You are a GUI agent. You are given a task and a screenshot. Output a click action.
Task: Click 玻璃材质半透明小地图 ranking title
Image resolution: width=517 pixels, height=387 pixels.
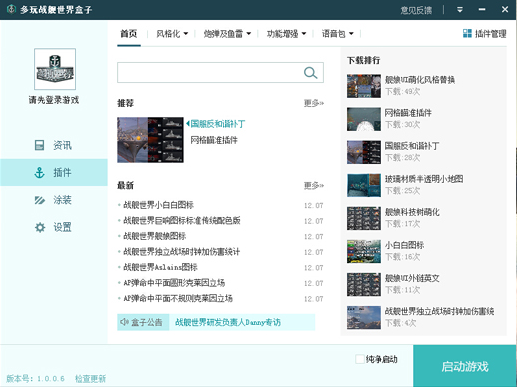(424, 179)
